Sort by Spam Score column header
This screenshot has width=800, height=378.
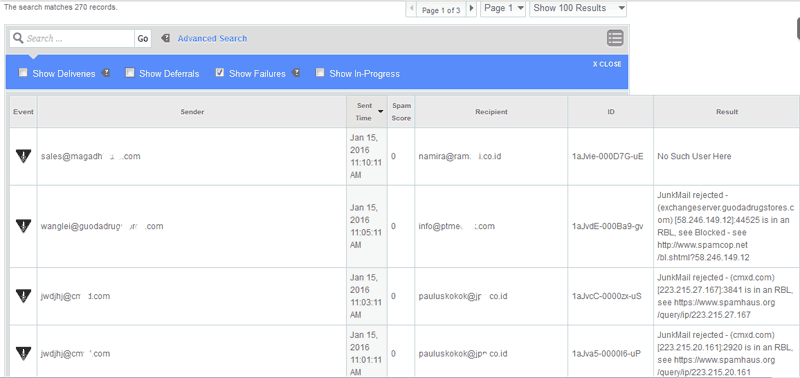[401, 112]
